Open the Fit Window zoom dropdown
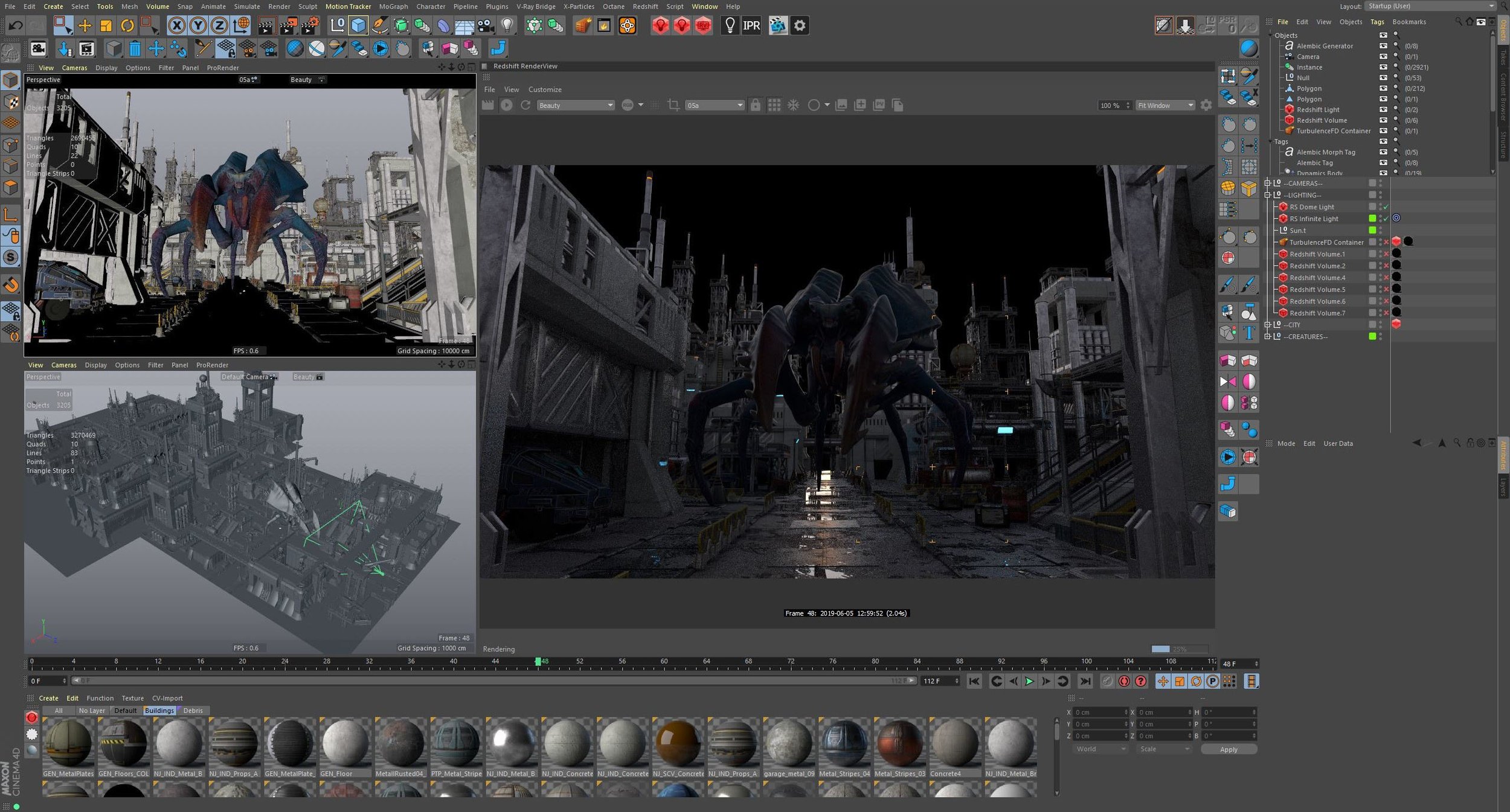 click(x=1165, y=105)
